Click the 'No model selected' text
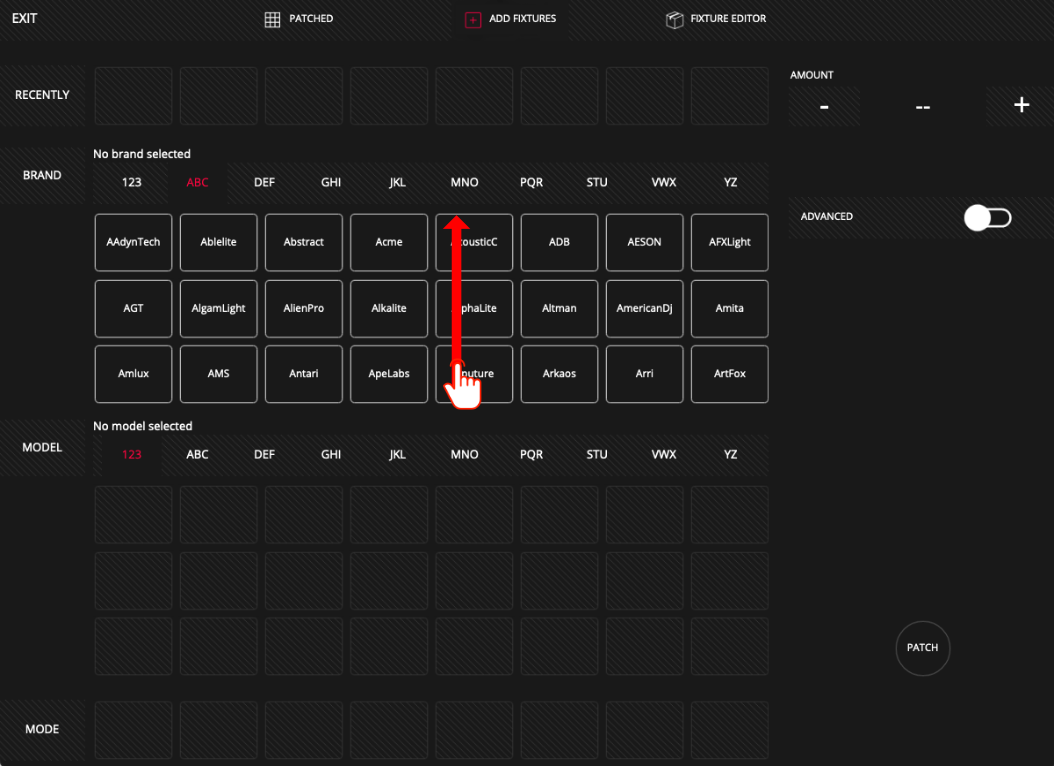The image size is (1054, 768). tap(143, 426)
